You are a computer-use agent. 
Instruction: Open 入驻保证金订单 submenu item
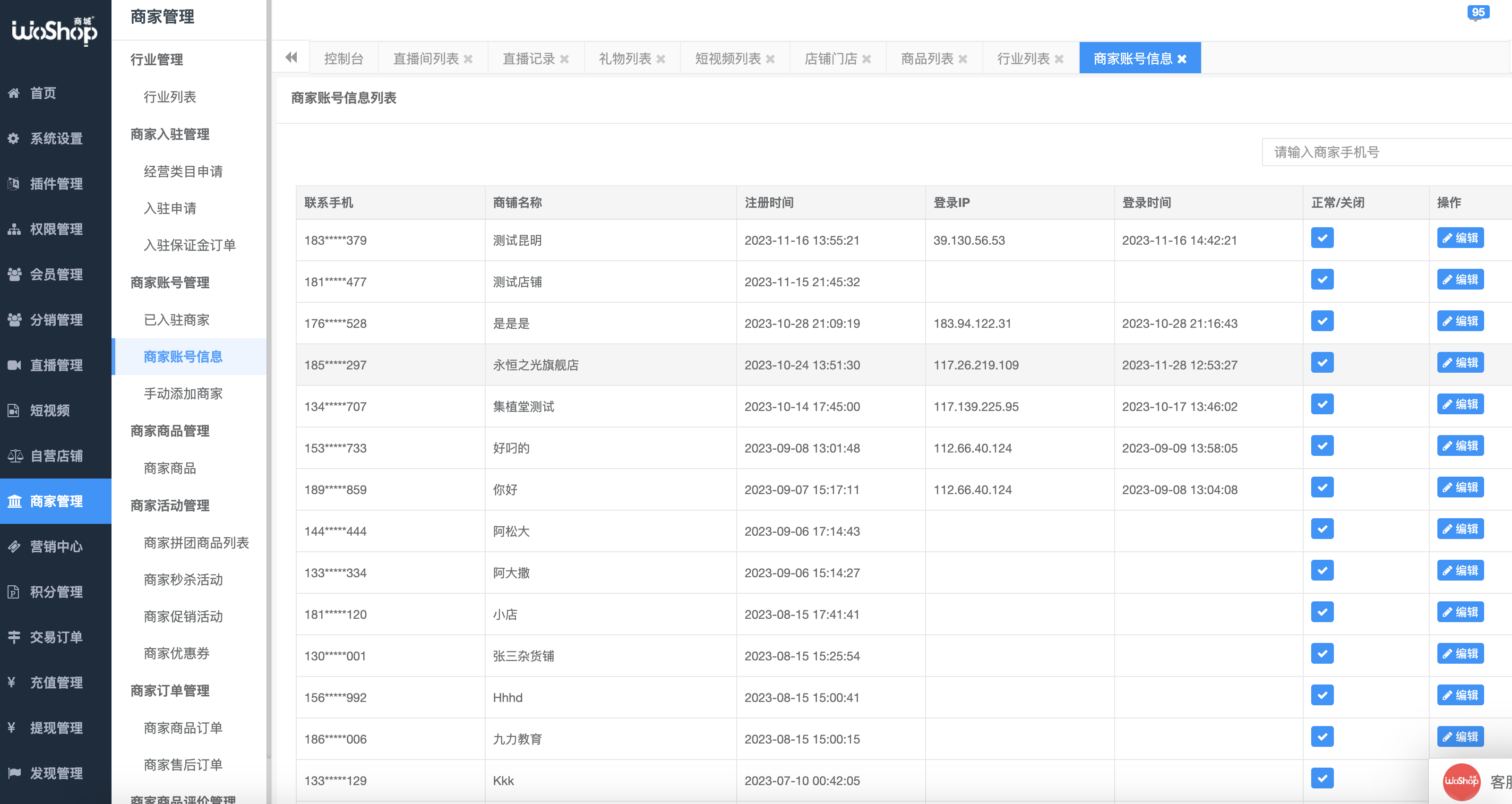pos(189,245)
